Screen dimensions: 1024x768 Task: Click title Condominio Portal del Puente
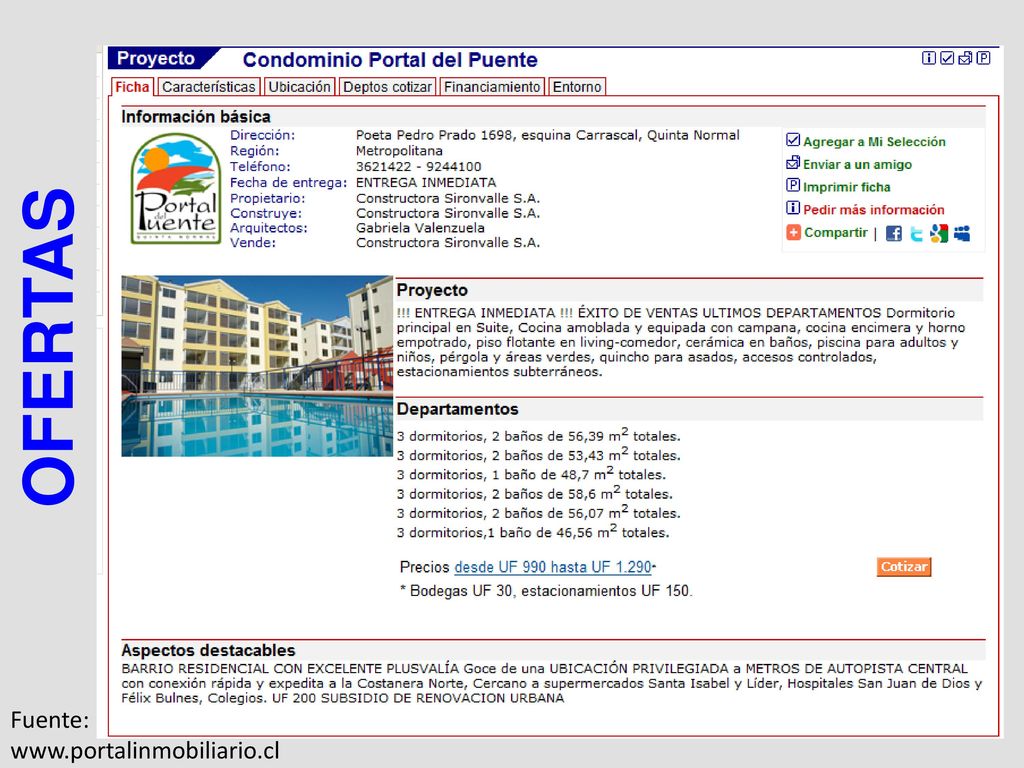(390, 60)
